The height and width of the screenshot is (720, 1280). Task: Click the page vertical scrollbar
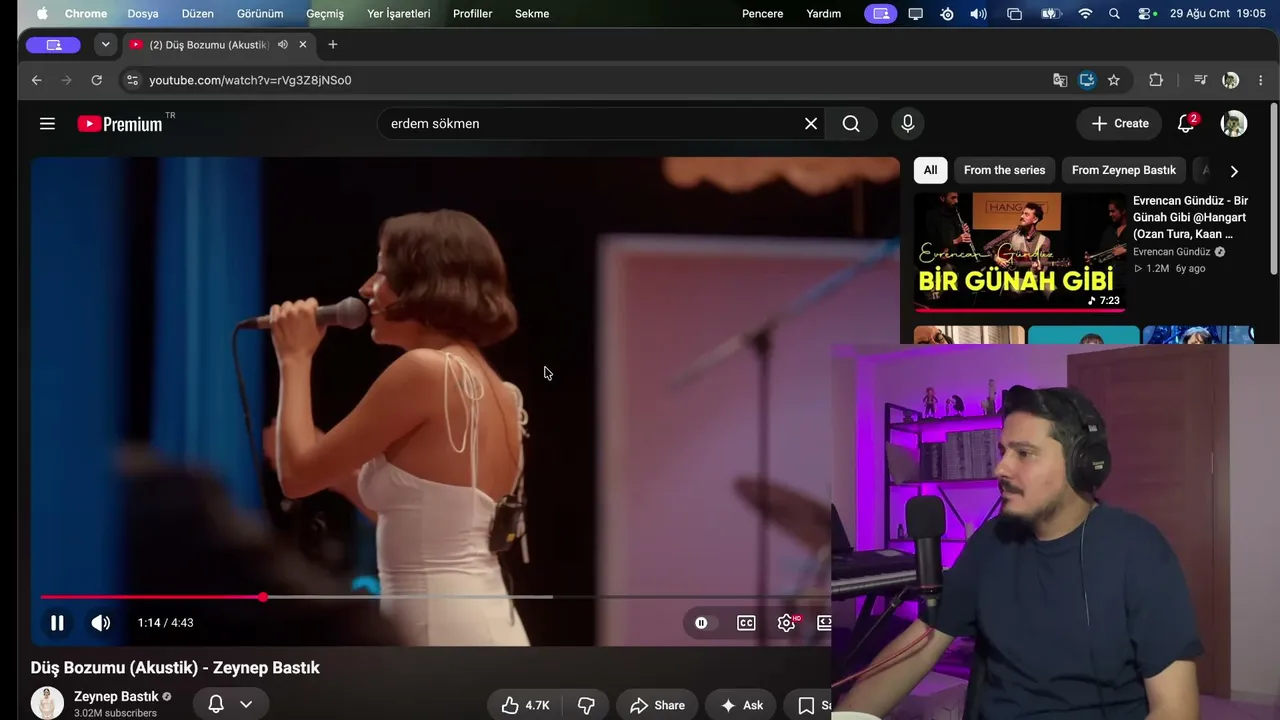click(x=1273, y=188)
